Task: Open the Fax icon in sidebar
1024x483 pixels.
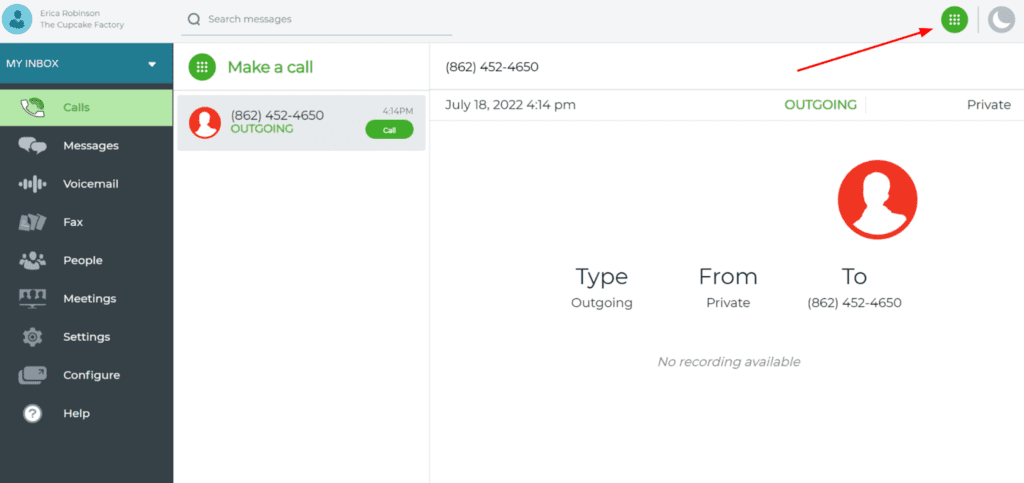Action: (33, 222)
